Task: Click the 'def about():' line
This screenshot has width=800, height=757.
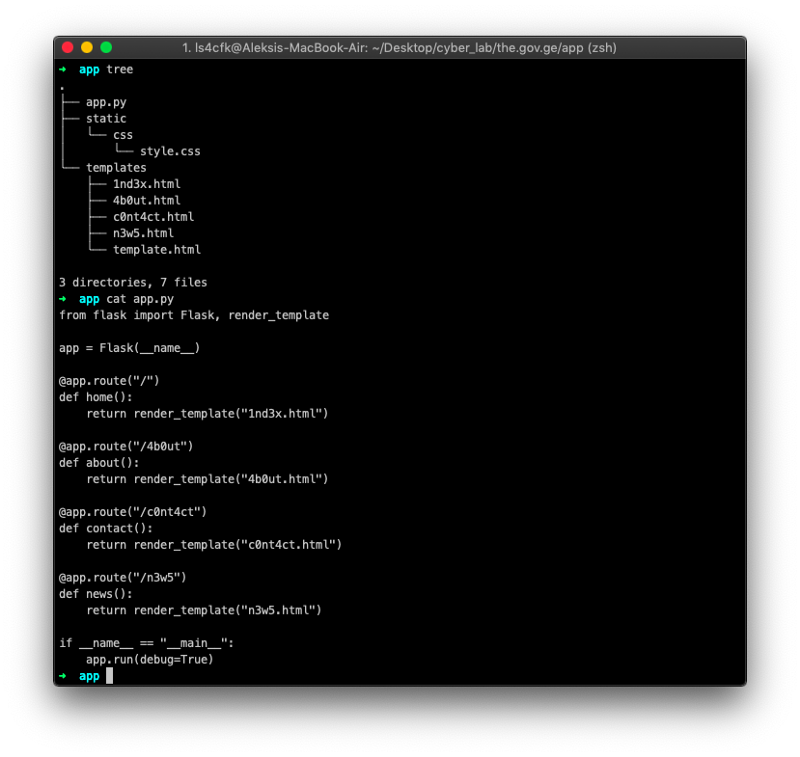Action: 99,463
